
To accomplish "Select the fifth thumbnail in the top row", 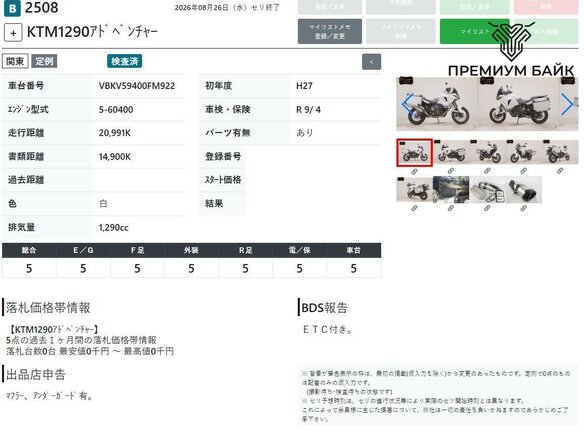I will pyautogui.click(x=560, y=152).
